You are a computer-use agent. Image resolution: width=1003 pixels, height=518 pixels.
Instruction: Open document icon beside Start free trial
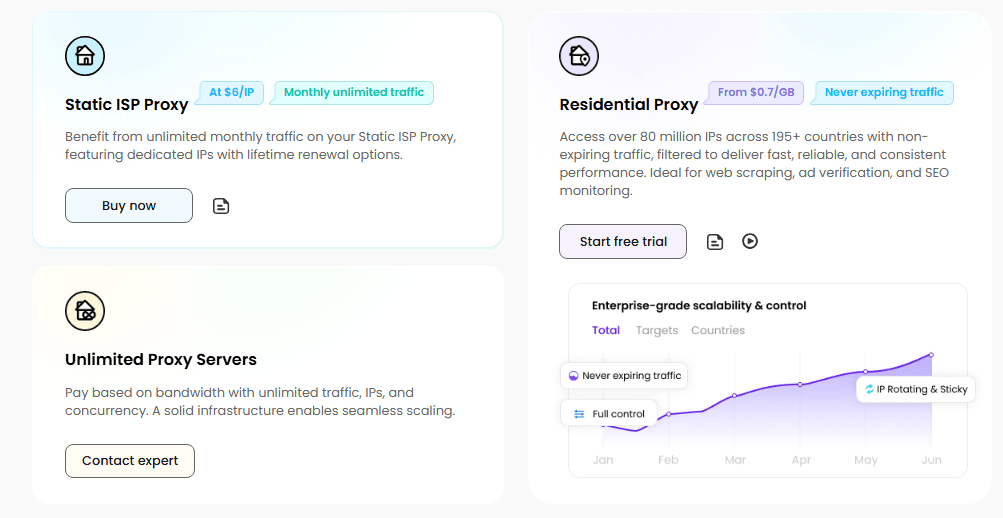tap(715, 242)
